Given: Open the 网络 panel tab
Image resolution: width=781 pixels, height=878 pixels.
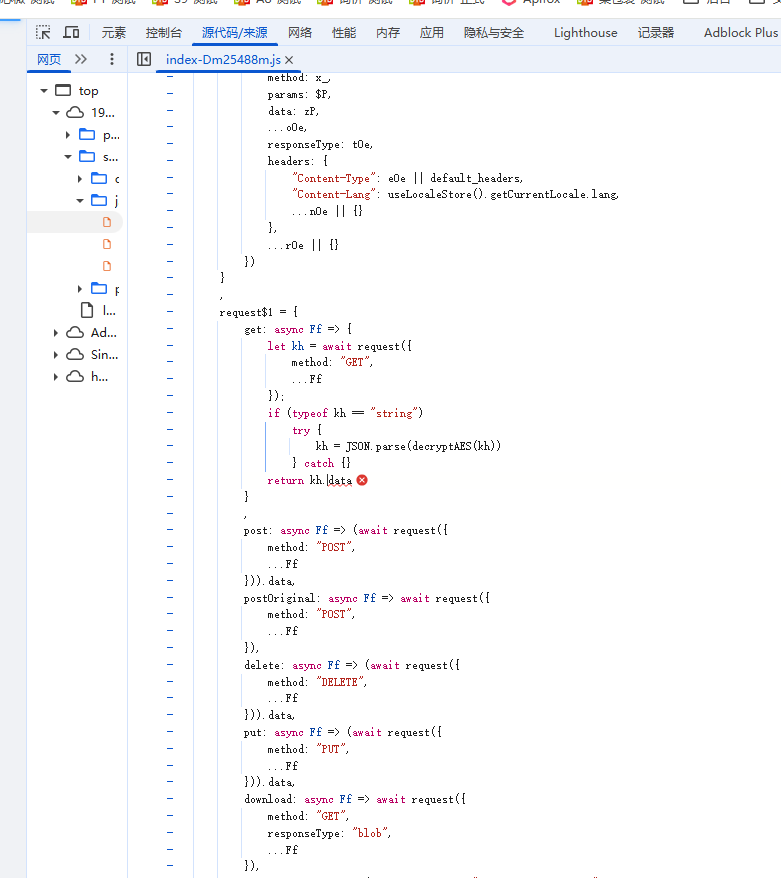Looking at the screenshot, I should pos(300,33).
